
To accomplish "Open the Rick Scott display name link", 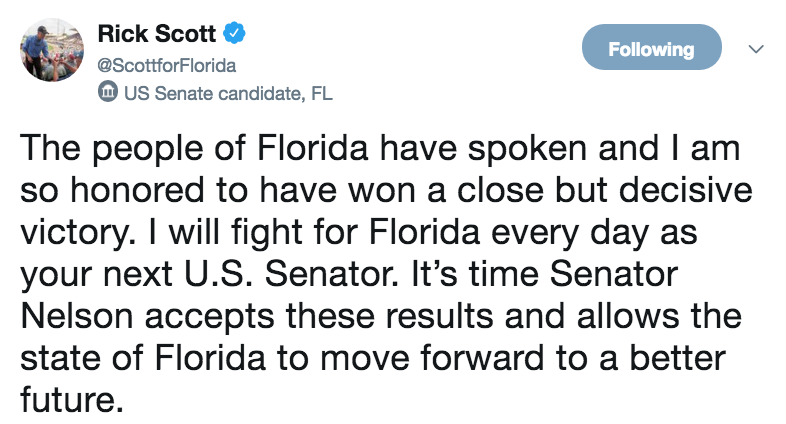I will pyautogui.click(x=156, y=34).
